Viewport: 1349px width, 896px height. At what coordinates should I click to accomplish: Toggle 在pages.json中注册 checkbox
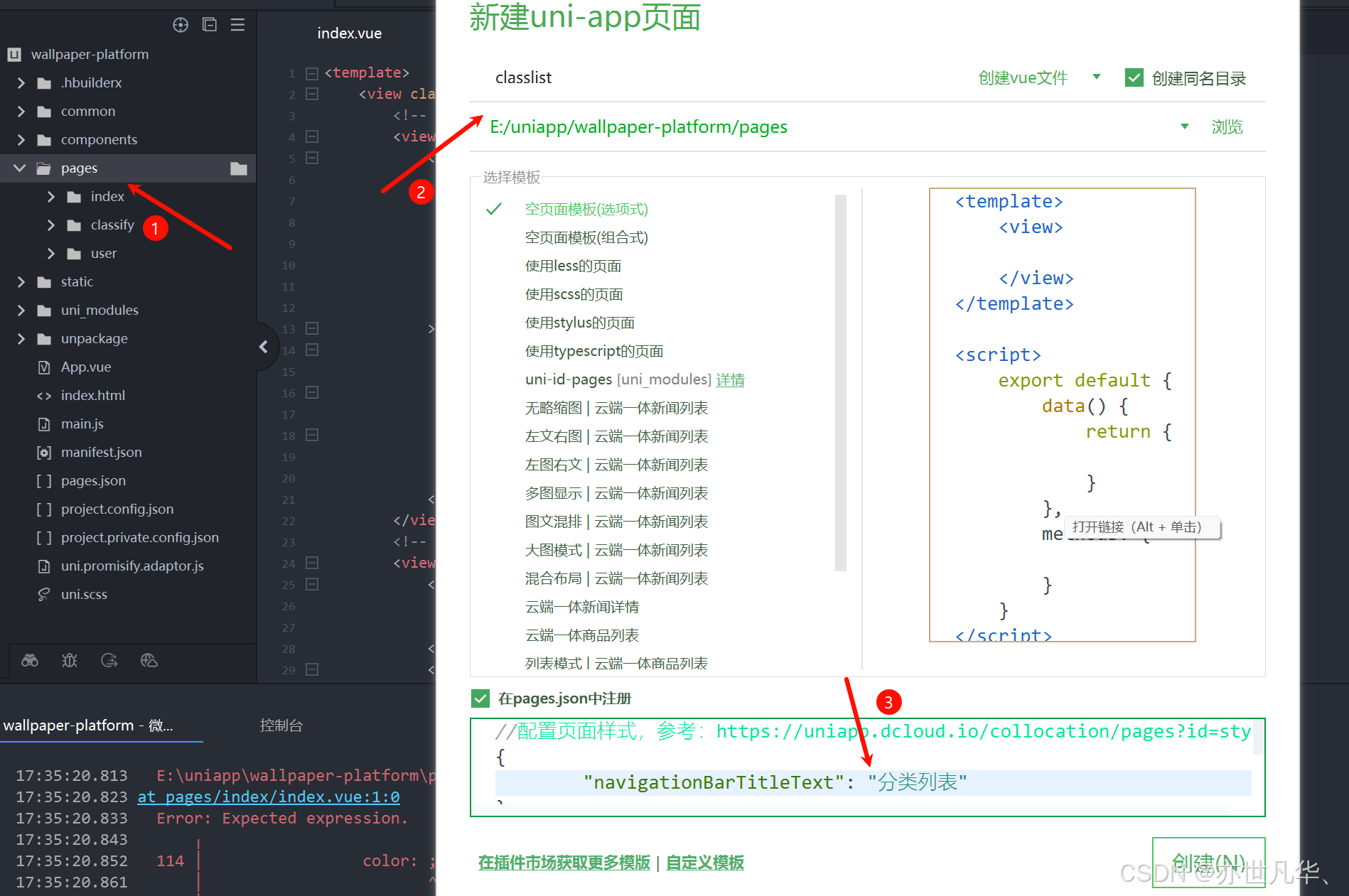480,698
